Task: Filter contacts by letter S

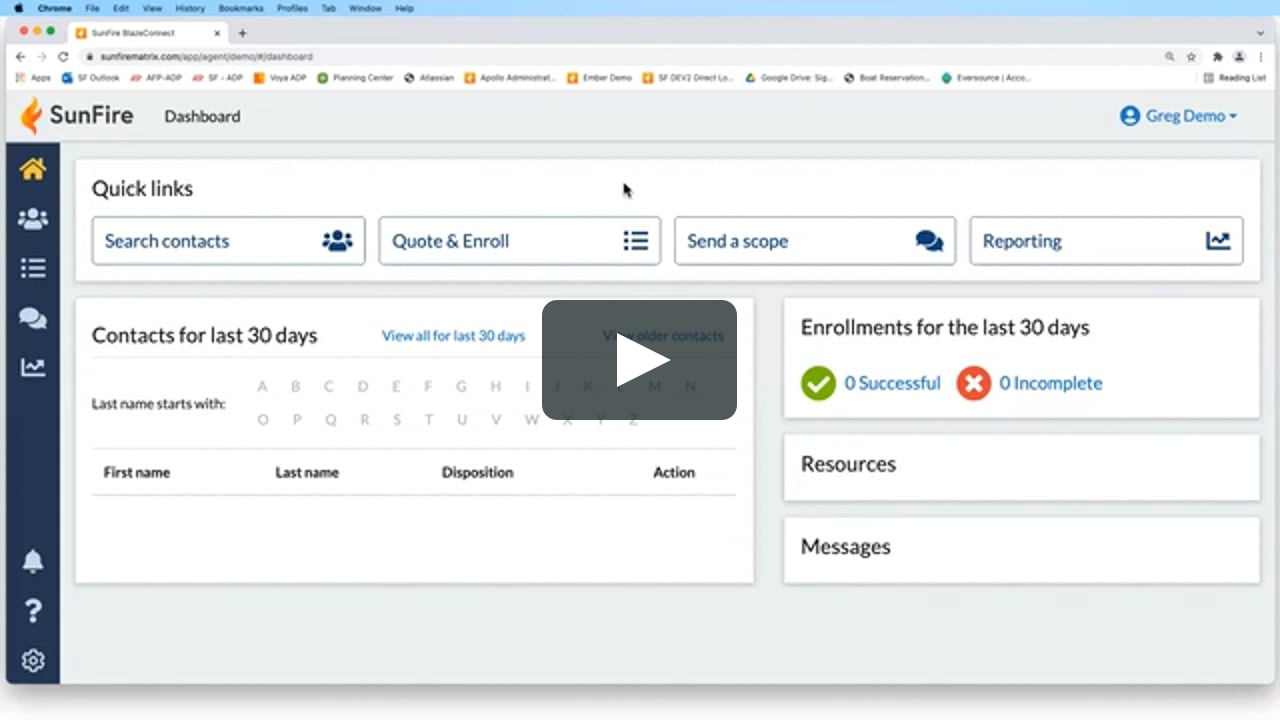Action: point(397,420)
